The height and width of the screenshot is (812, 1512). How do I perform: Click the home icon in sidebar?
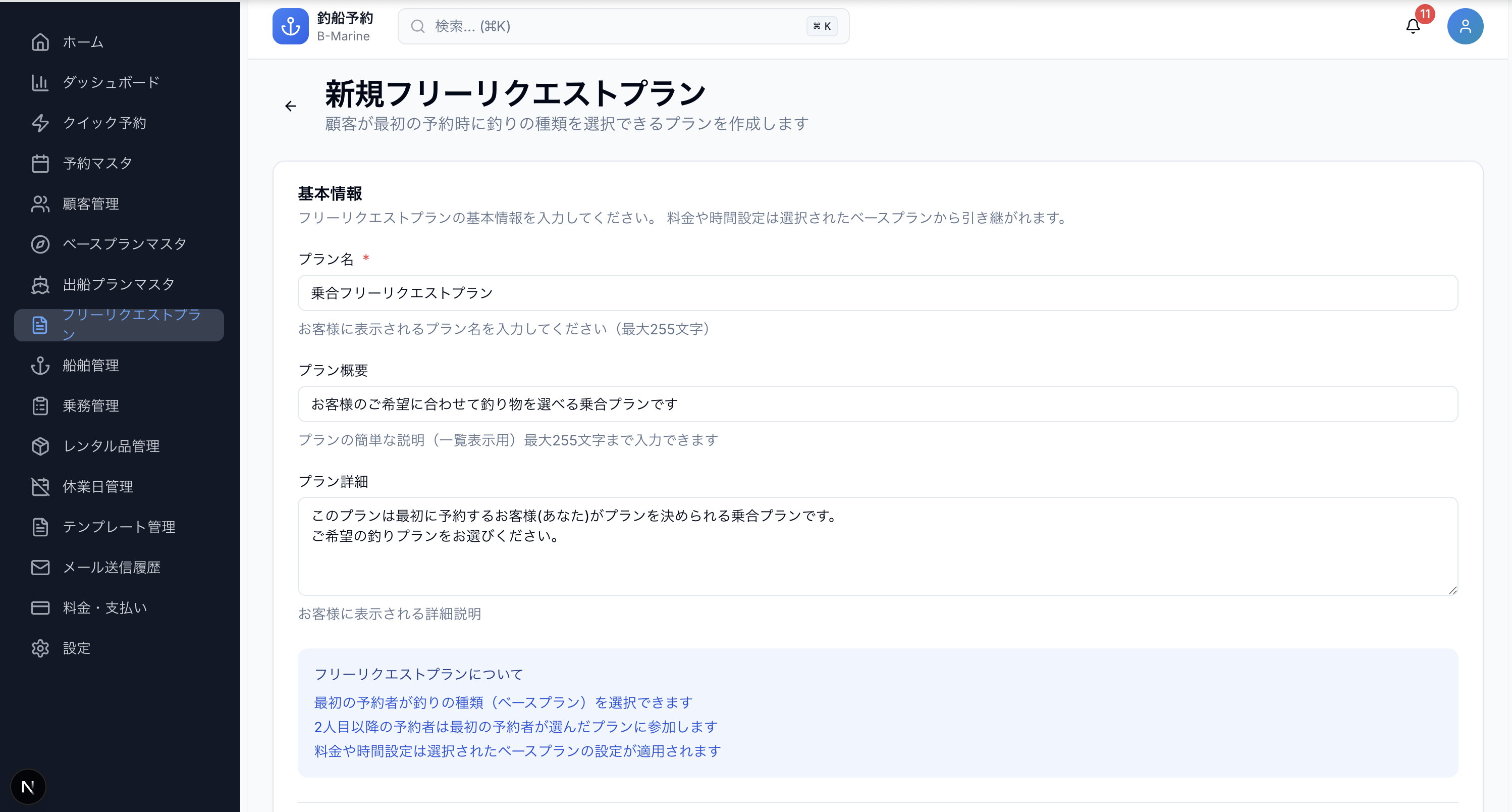click(40, 42)
